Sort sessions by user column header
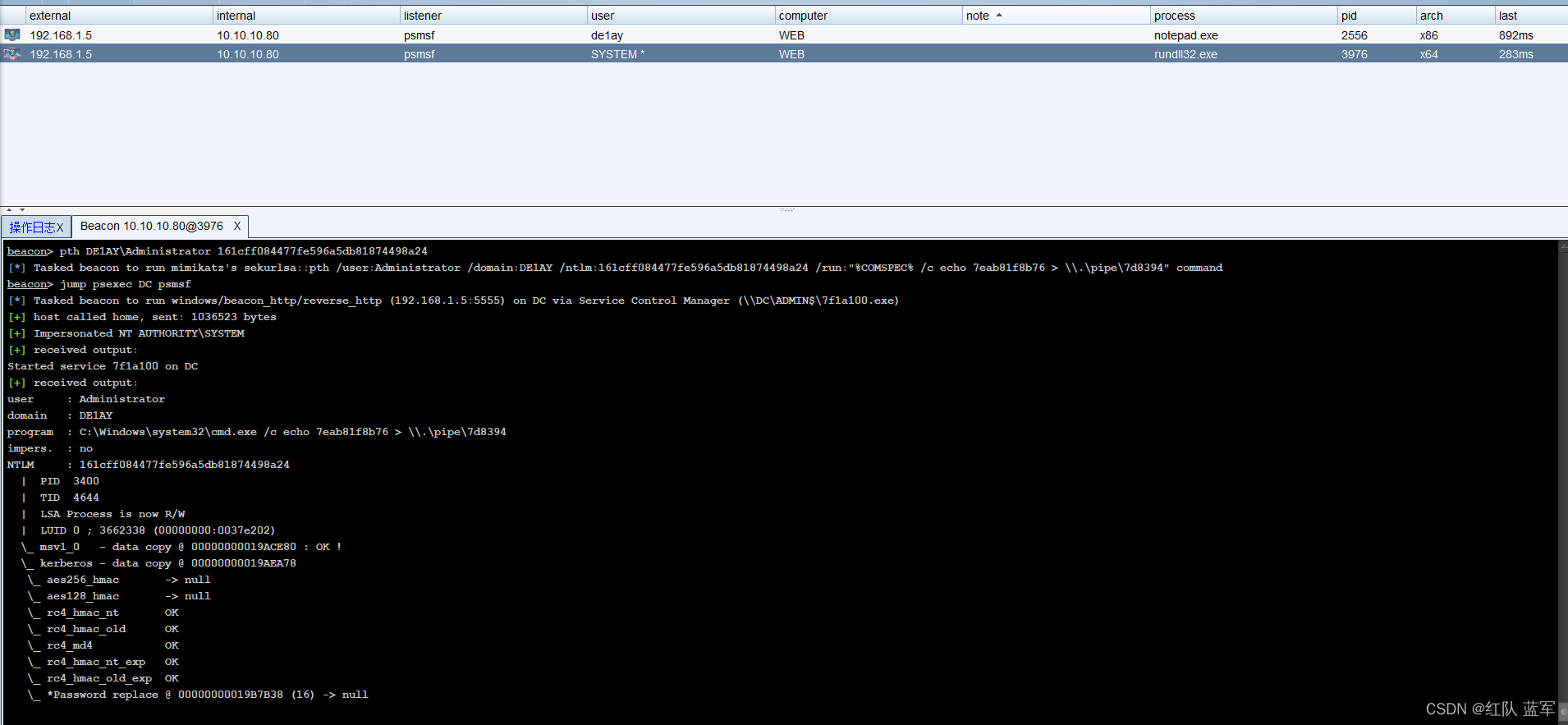 pos(681,16)
